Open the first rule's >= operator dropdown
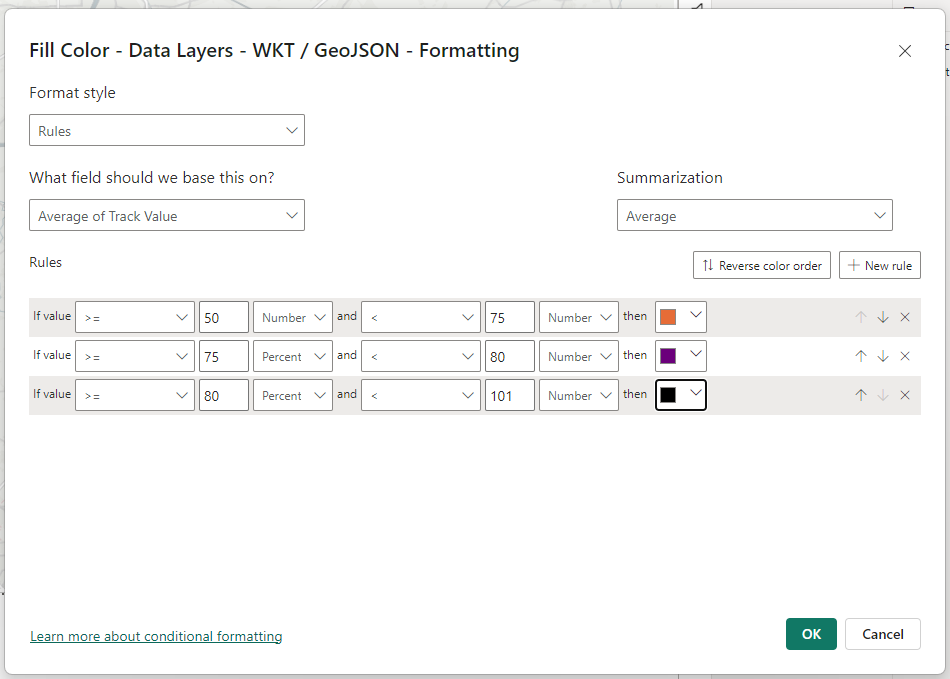 click(x=135, y=317)
